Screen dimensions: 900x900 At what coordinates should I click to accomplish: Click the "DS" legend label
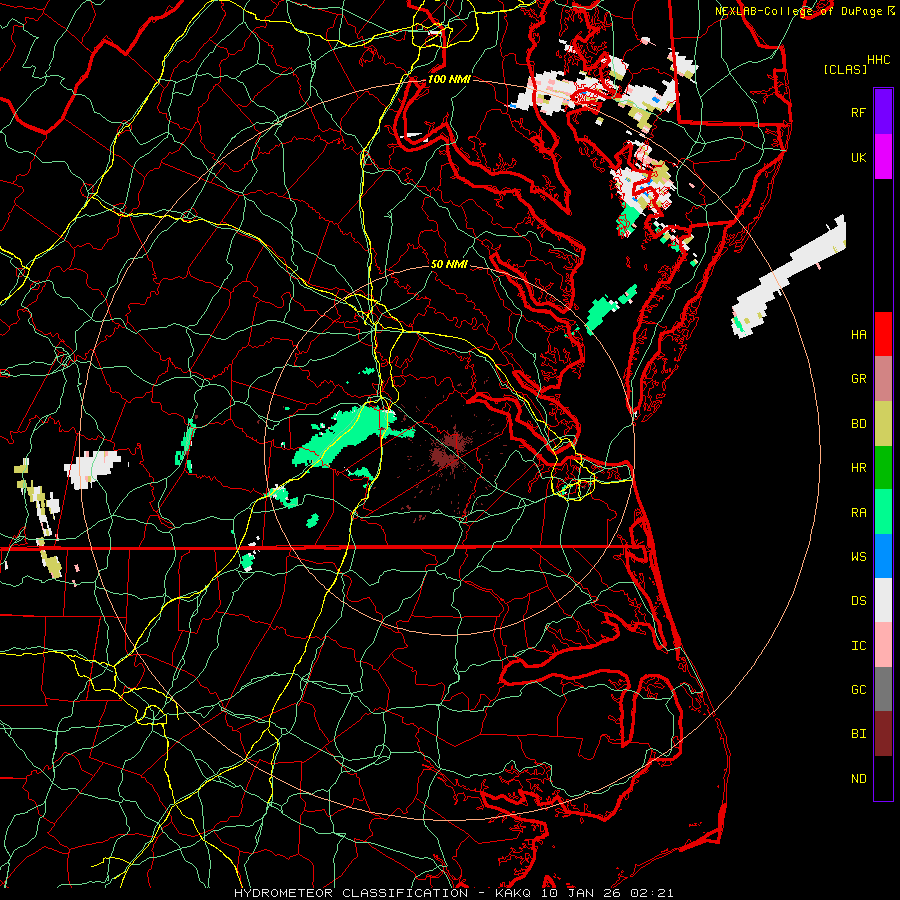pyautogui.click(x=858, y=601)
